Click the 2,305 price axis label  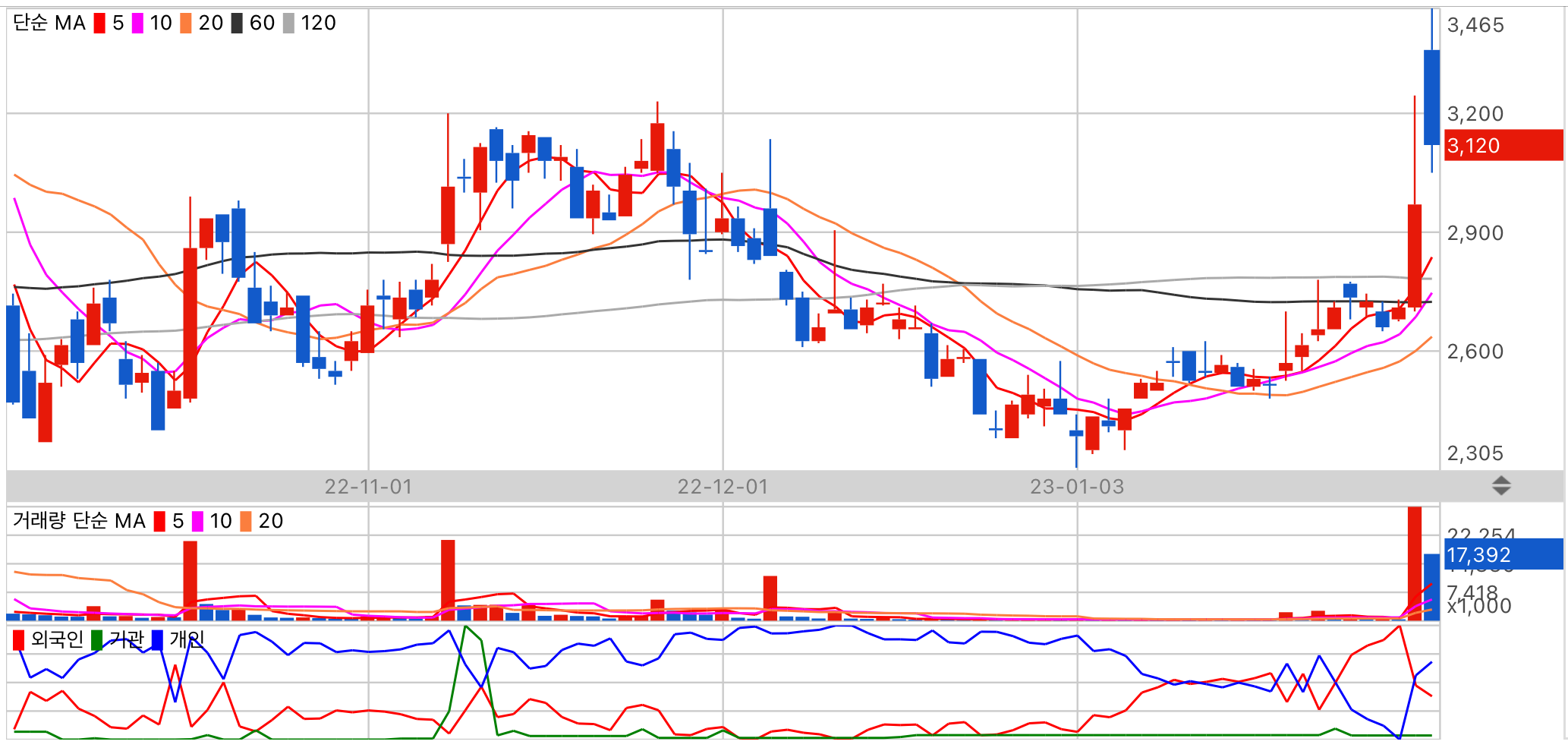coord(1475,453)
